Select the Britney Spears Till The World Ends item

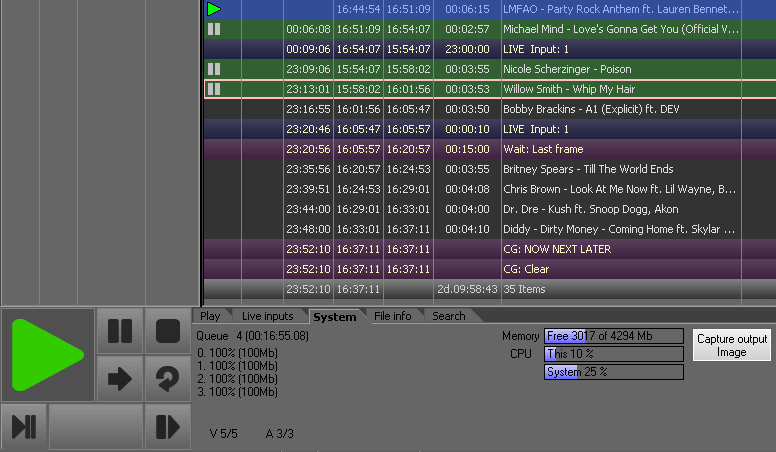pyautogui.click(x=587, y=169)
